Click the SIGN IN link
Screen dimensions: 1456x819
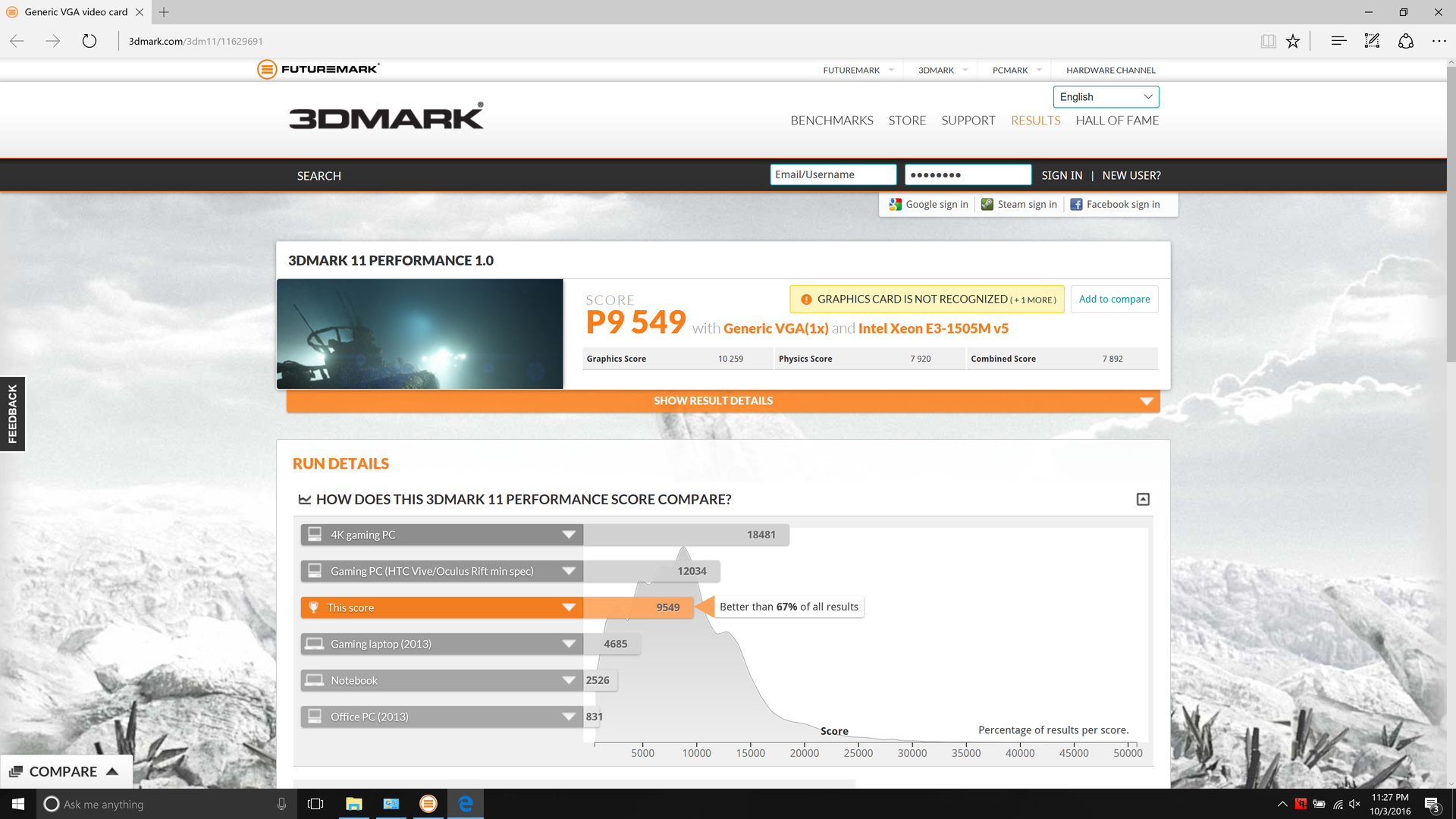click(1062, 175)
